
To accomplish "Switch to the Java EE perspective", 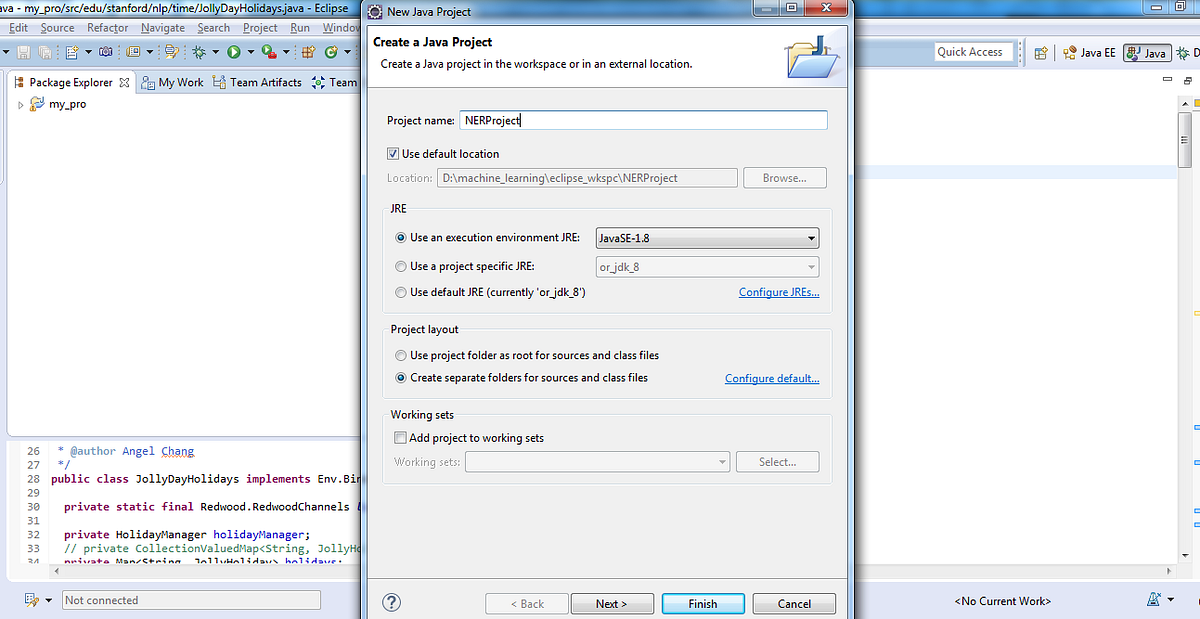I will (x=1088, y=53).
